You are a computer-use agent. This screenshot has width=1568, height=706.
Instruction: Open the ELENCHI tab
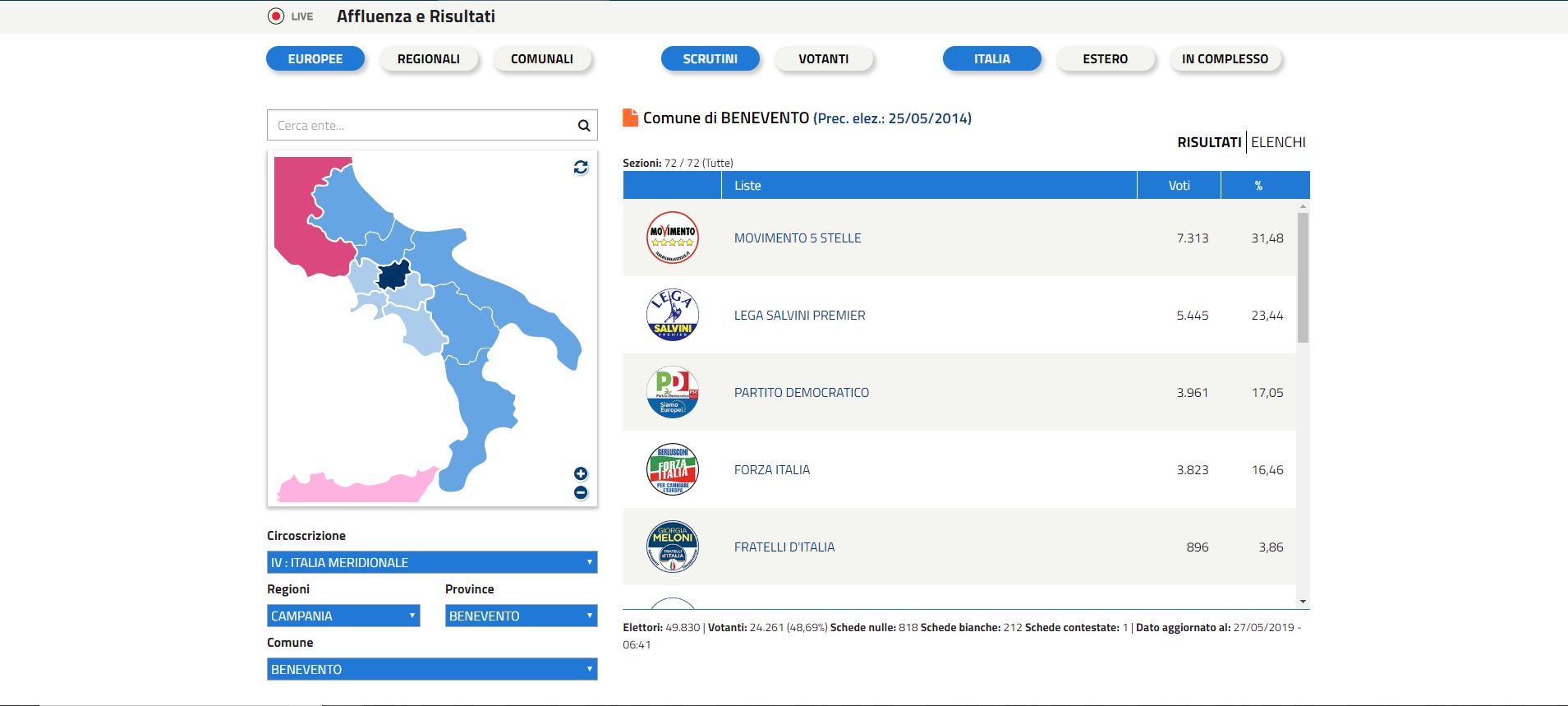(1278, 142)
